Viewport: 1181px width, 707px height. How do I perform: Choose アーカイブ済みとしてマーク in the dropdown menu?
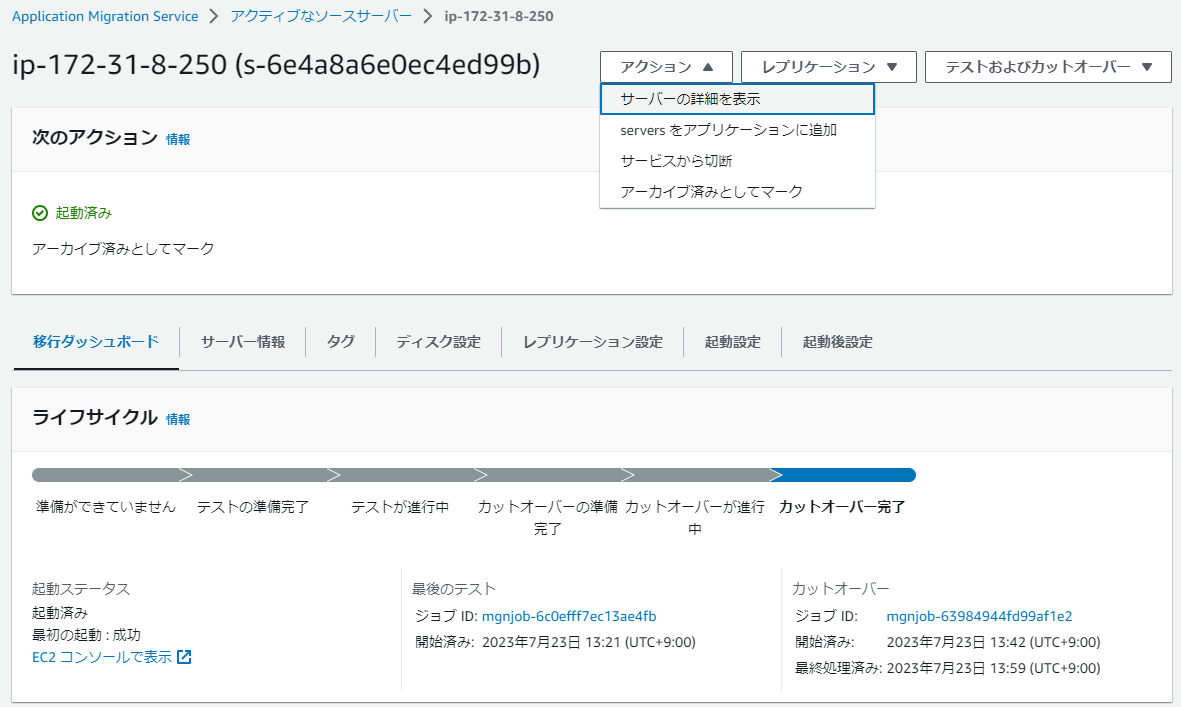coord(737,192)
